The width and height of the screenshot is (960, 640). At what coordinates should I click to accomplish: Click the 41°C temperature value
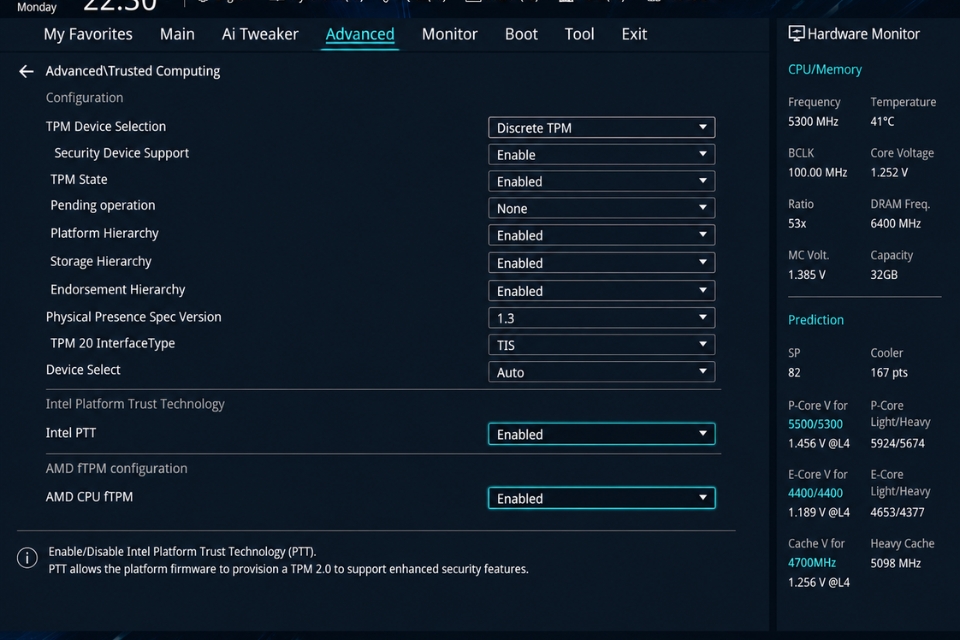tap(882, 121)
